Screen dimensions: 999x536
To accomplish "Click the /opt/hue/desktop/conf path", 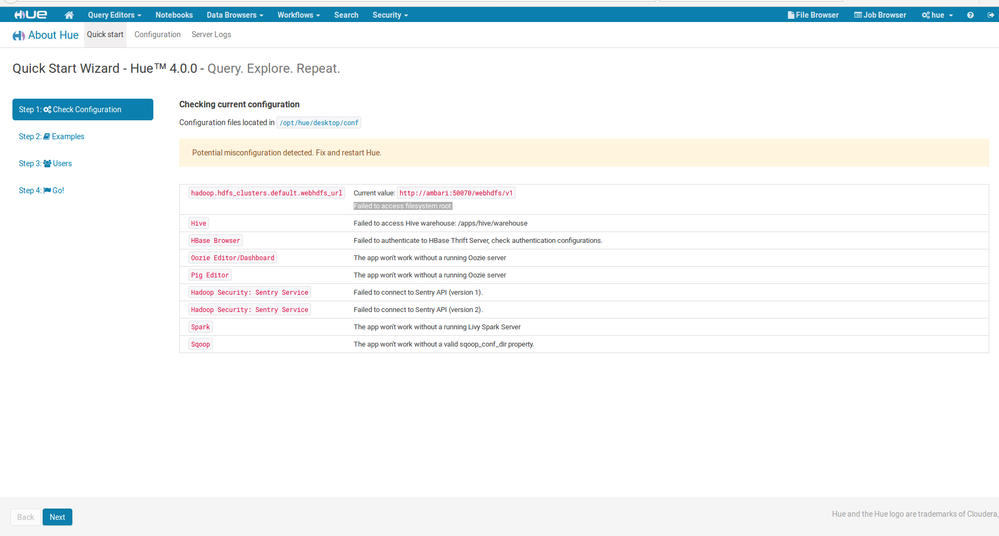I will 319,122.
